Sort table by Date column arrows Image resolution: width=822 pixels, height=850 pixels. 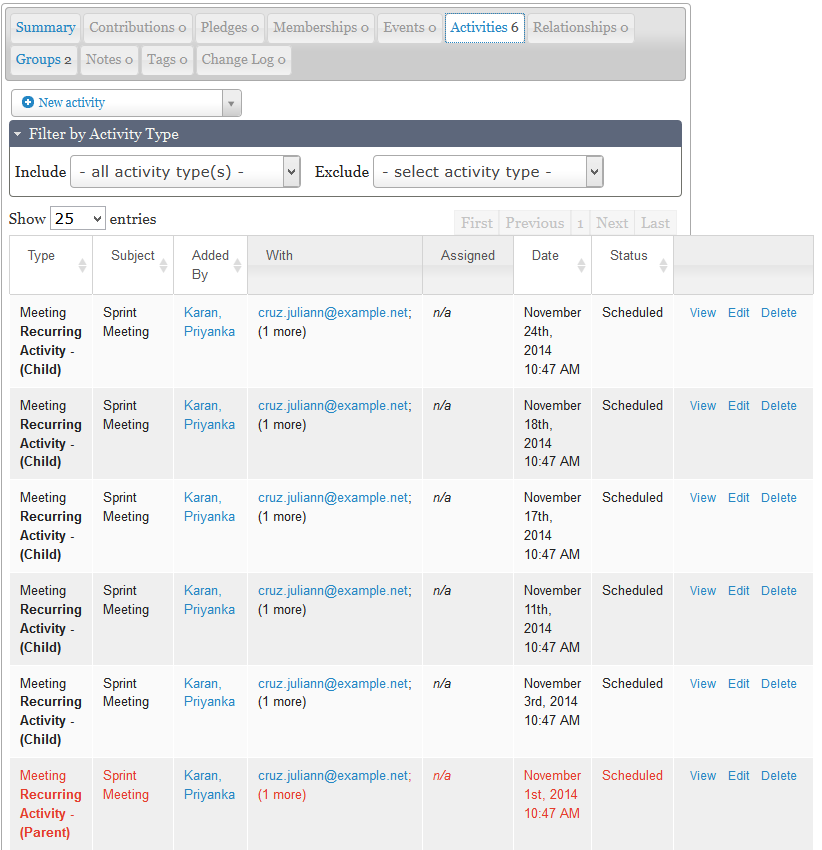(x=581, y=265)
